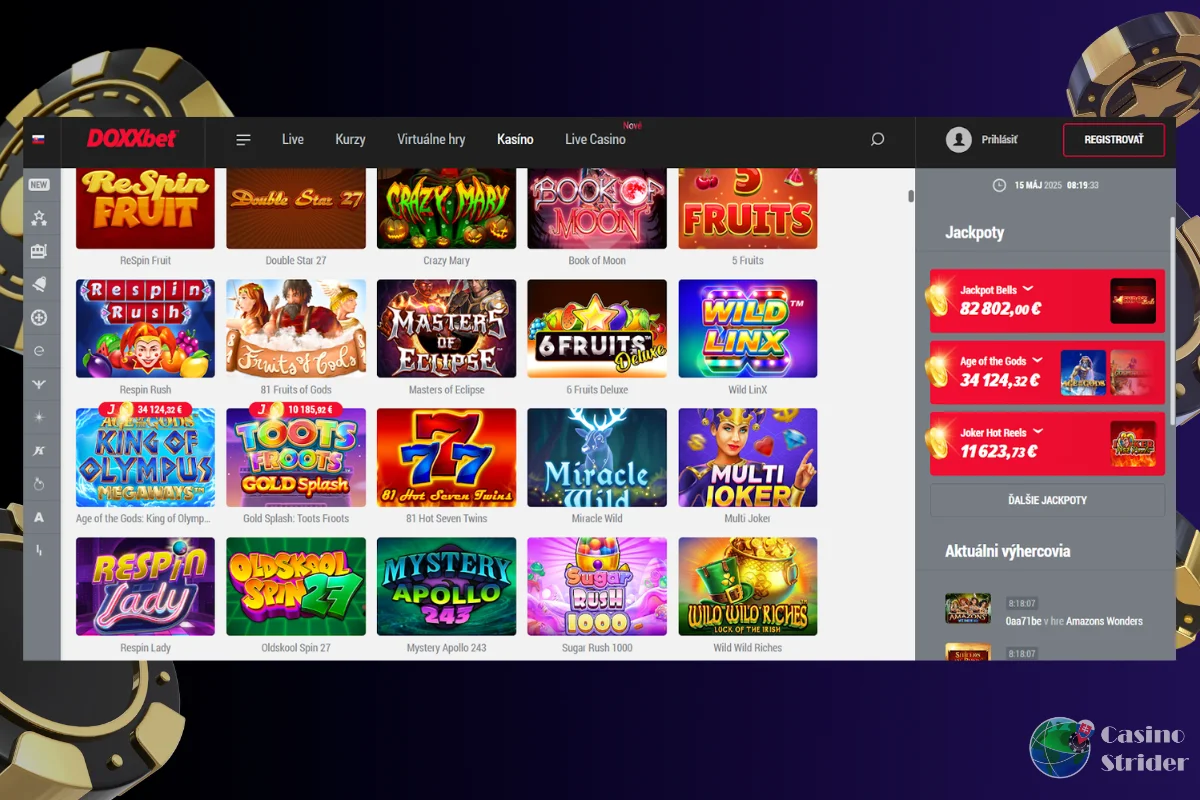This screenshot has width=1200, height=800.
Task: Expand the Joker Hot Reels jackpot
Action: coord(1038,432)
